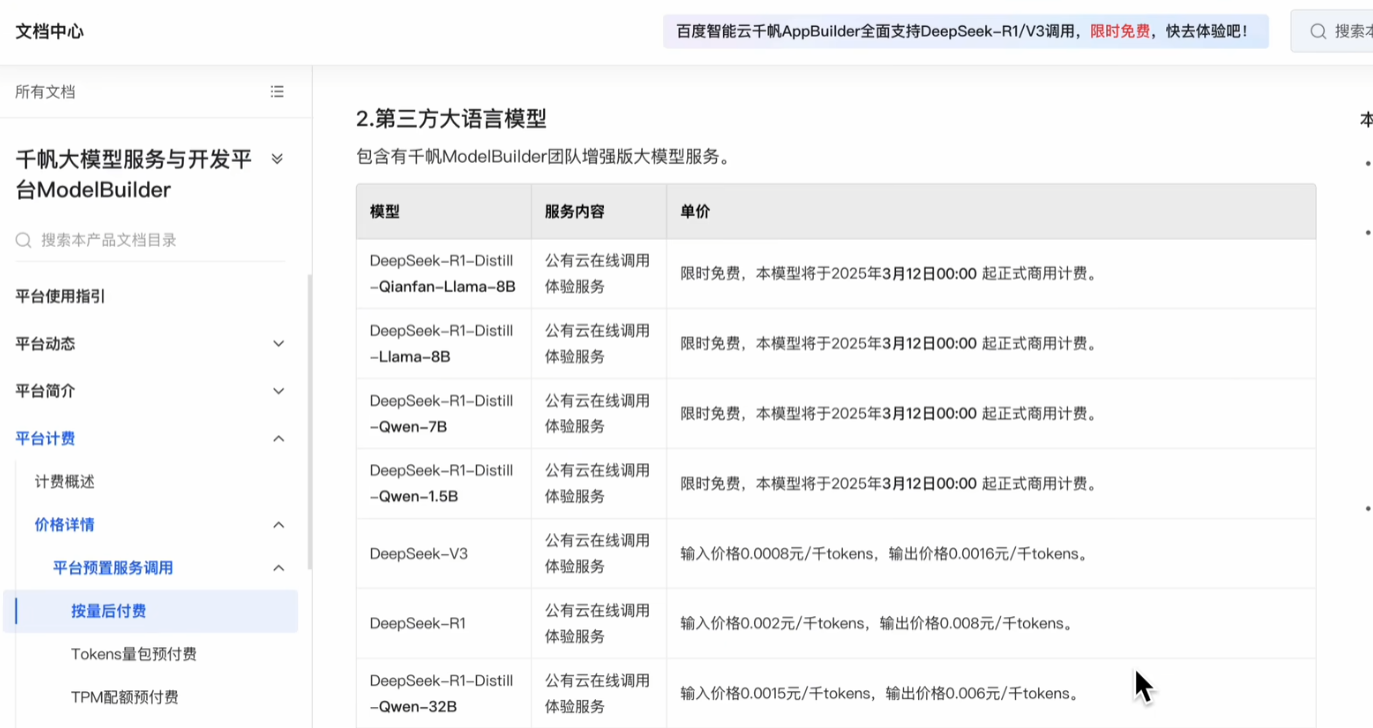Collapse the 平台预置服务调用 group
1373x728 pixels.
(x=279, y=568)
